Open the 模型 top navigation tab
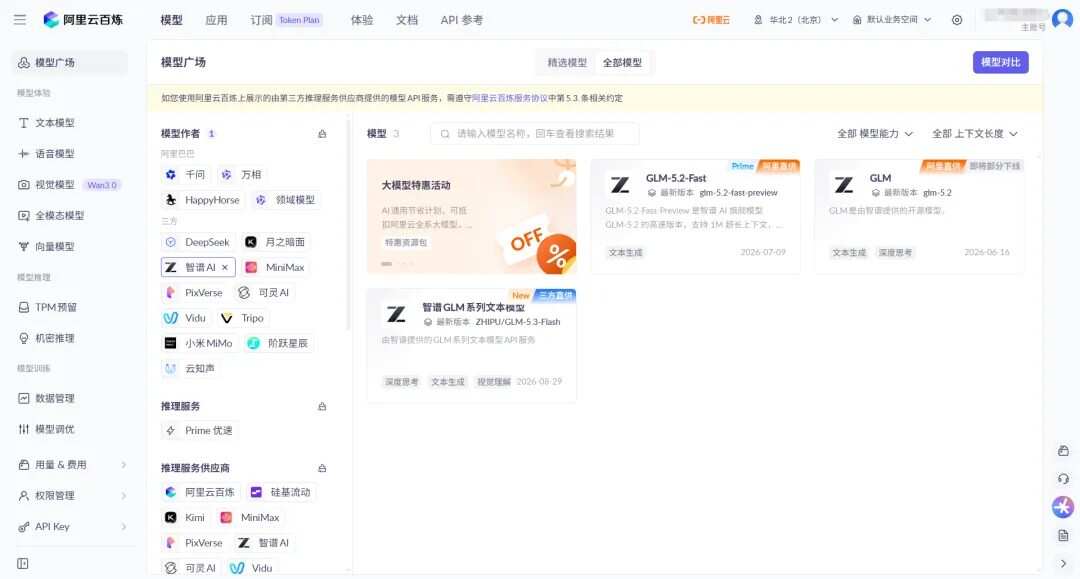The image size is (1080, 579). tap(172, 20)
